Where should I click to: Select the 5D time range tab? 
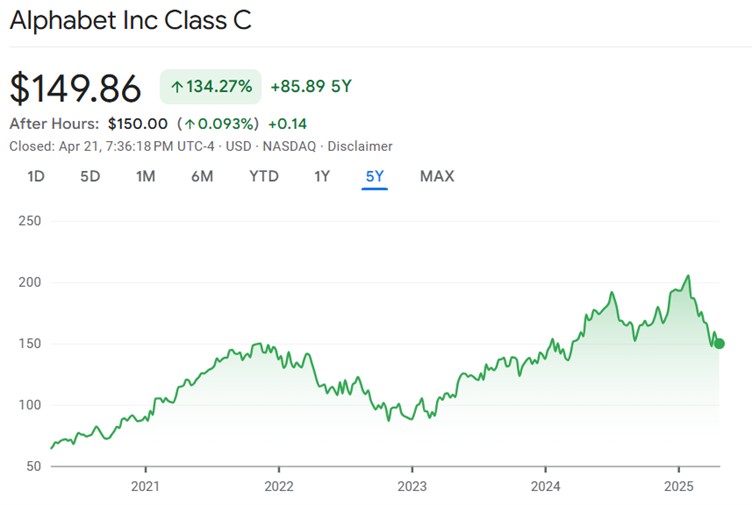click(x=90, y=176)
